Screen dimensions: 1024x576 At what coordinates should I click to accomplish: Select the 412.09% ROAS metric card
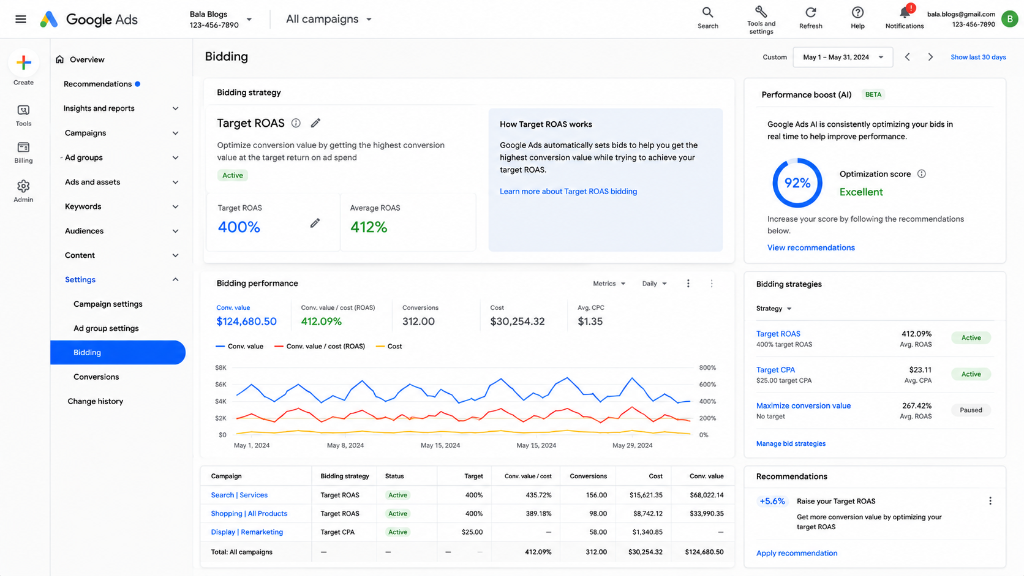point(338,315)
